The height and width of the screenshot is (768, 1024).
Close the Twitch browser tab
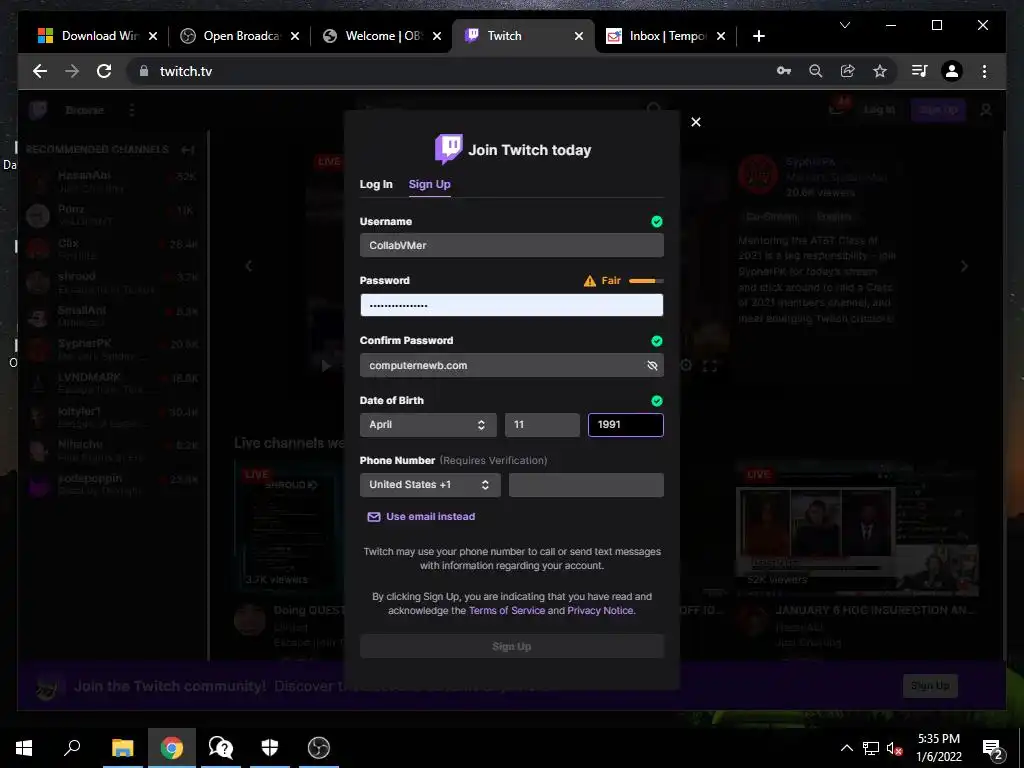pyautogui.click(x=579, y=36)
